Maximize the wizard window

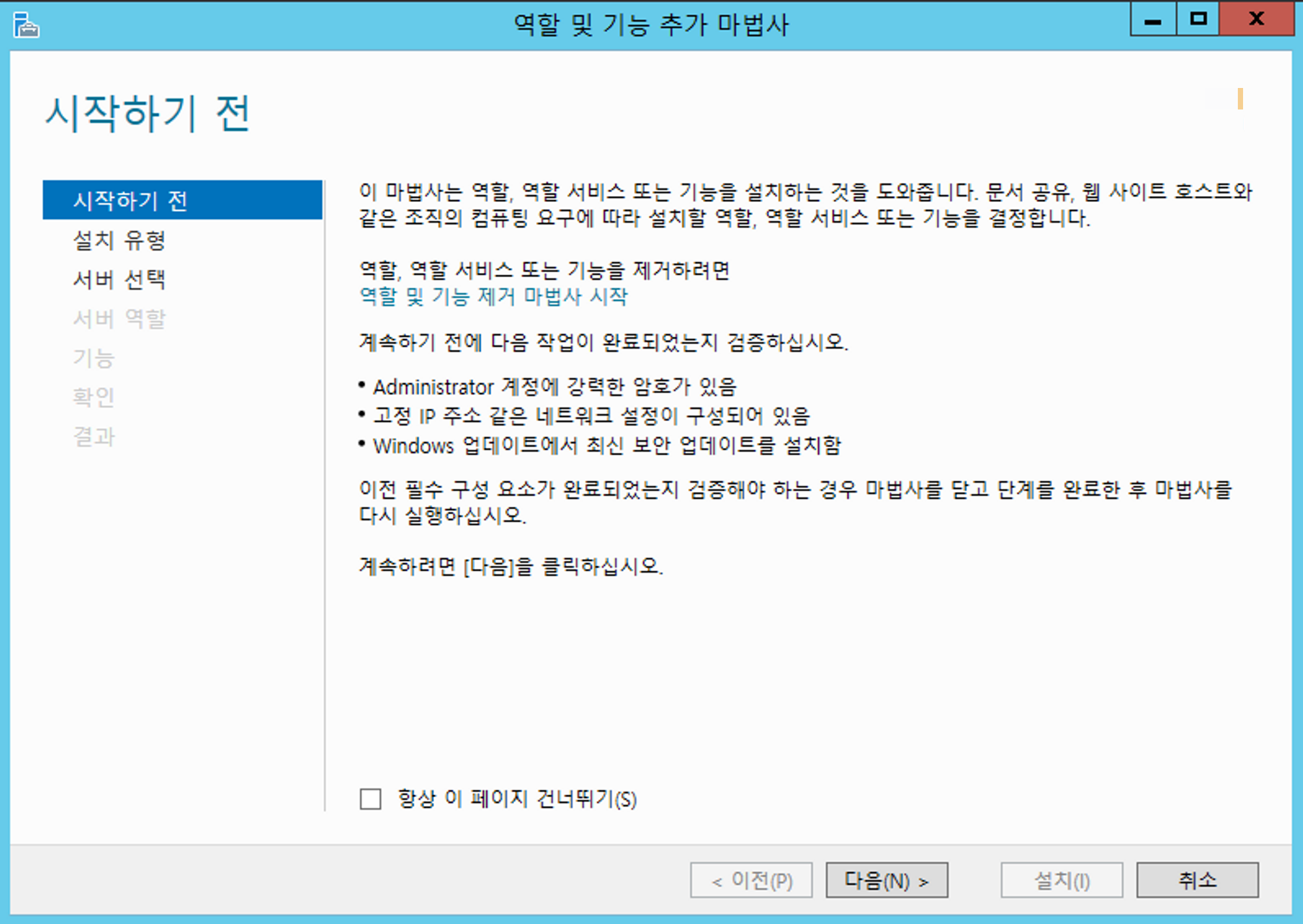tap(1197, 20)
